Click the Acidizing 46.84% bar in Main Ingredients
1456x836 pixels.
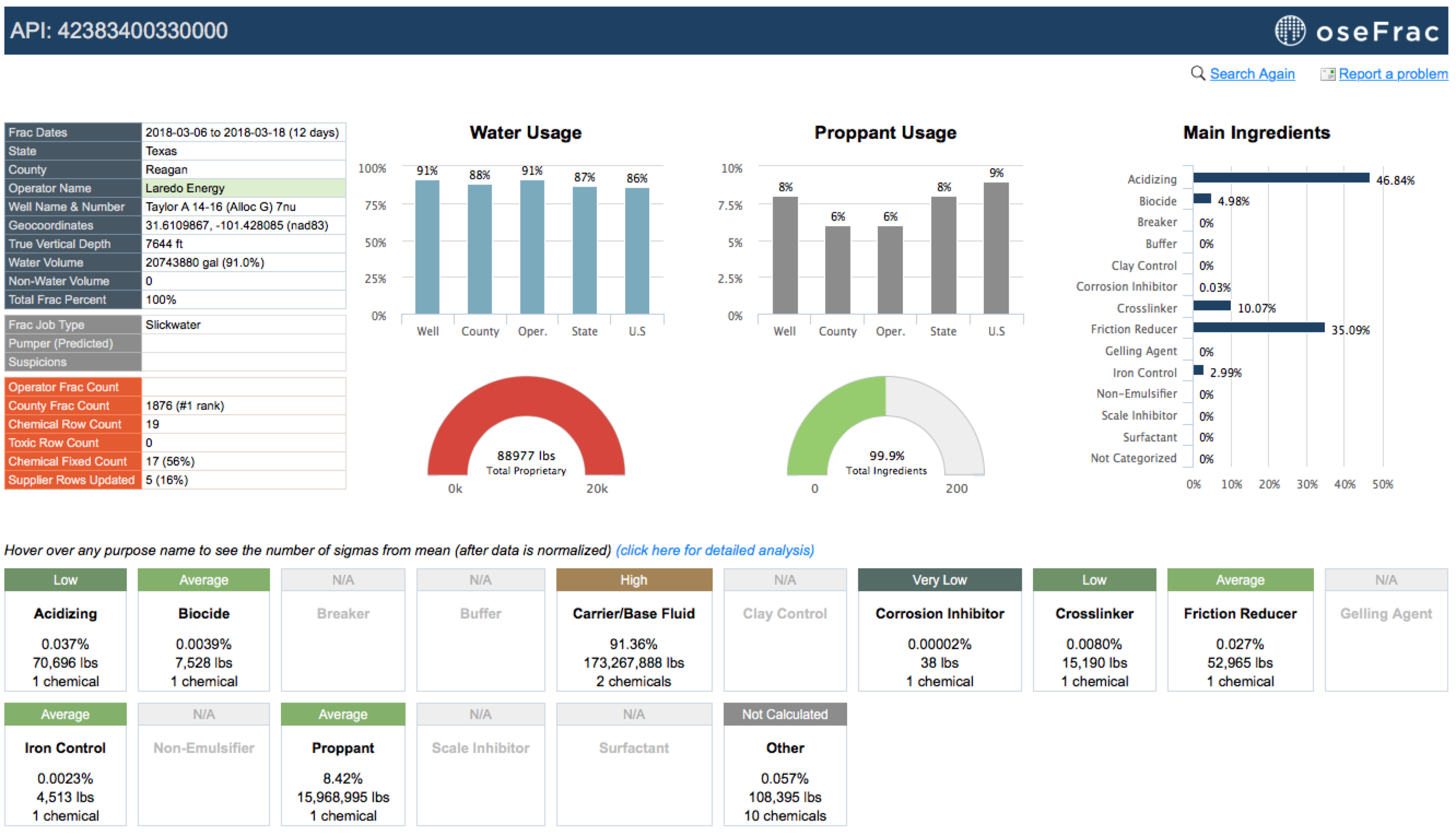tap(1282, 178)
